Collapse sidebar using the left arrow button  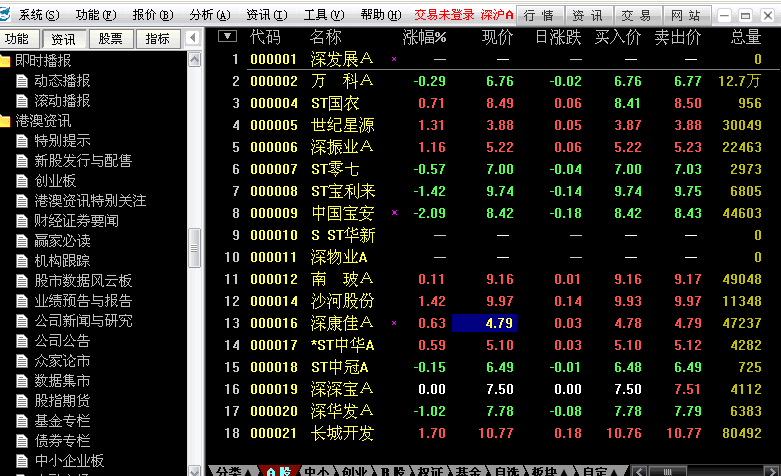[193, 37]
